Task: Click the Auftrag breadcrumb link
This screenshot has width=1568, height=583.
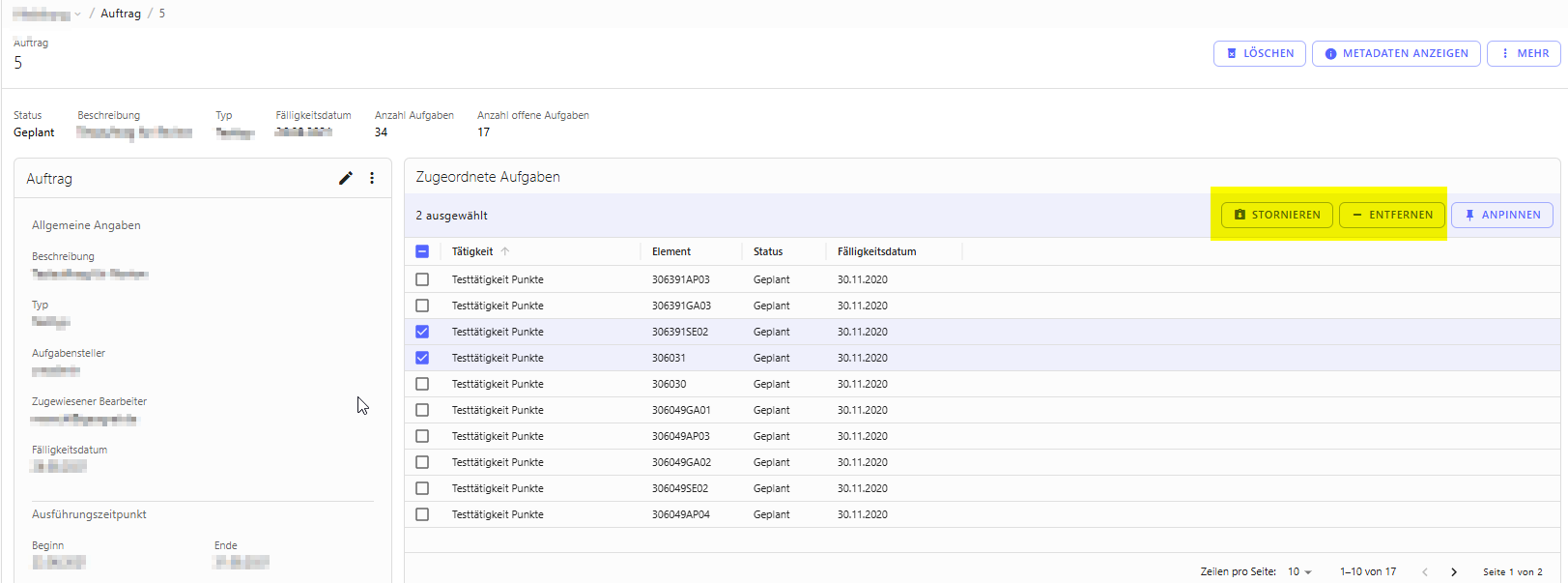Action: pyautogui.click(x=121, y=14)
